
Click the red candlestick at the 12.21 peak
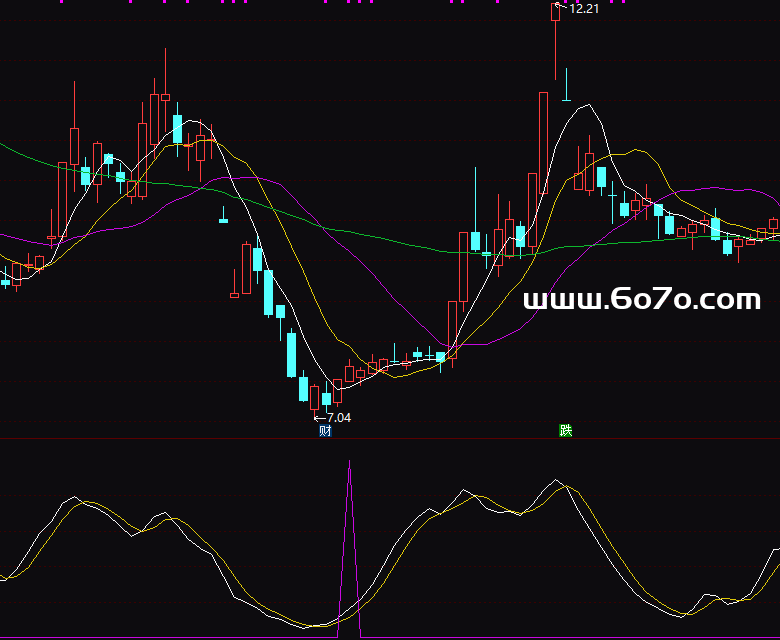(x=555, y=12)
